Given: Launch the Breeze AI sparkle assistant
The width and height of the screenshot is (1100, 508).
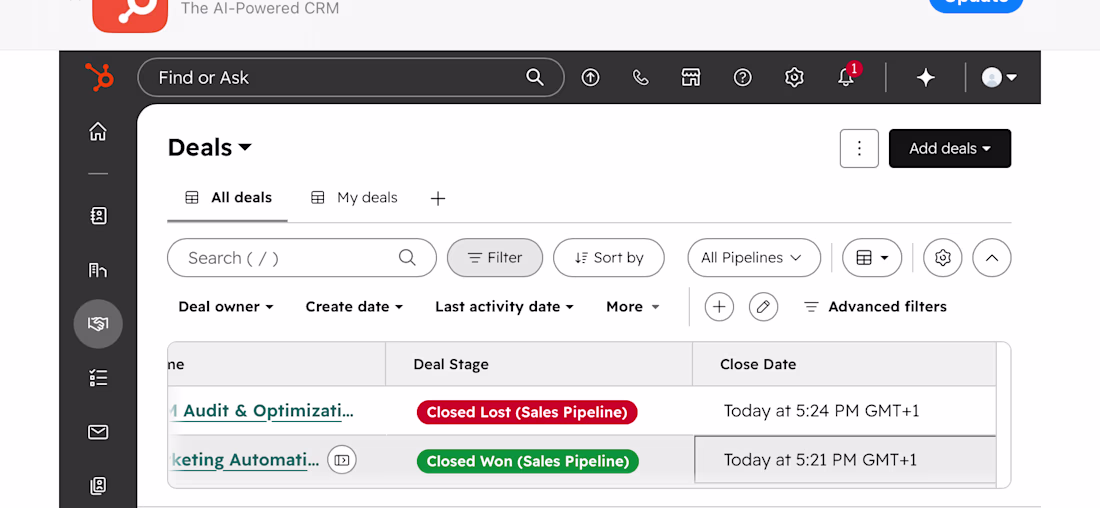Looking at the screenshot, I should click(926, 77).
